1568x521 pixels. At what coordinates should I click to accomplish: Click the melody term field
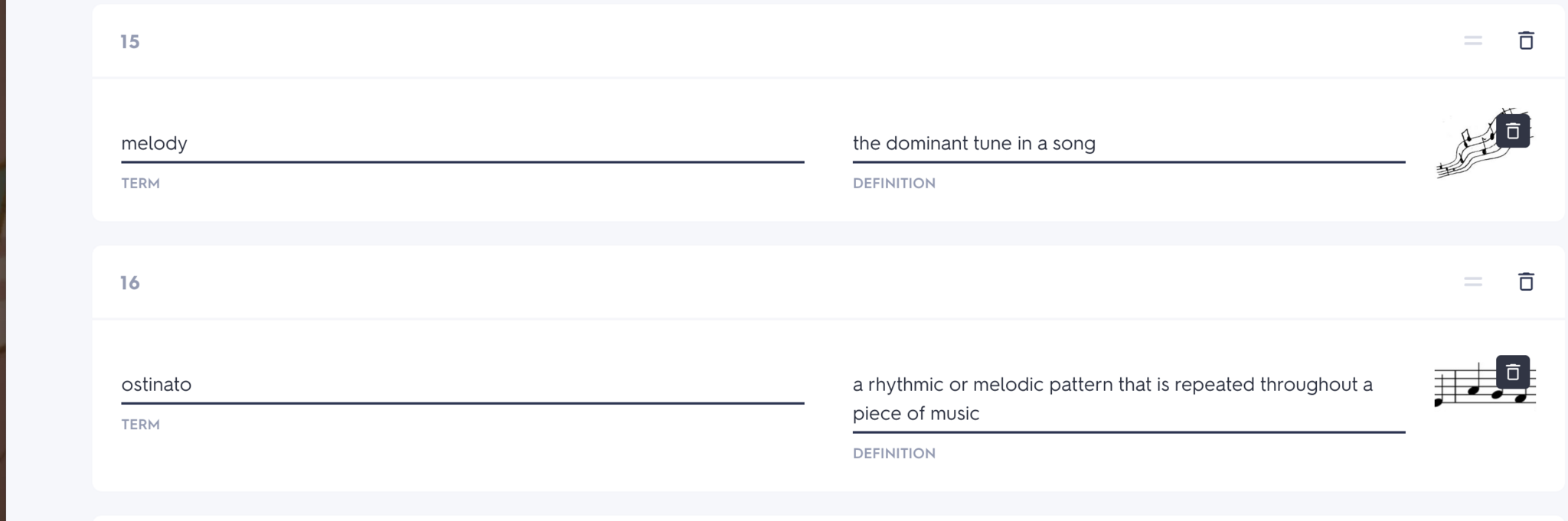point(462,144)
